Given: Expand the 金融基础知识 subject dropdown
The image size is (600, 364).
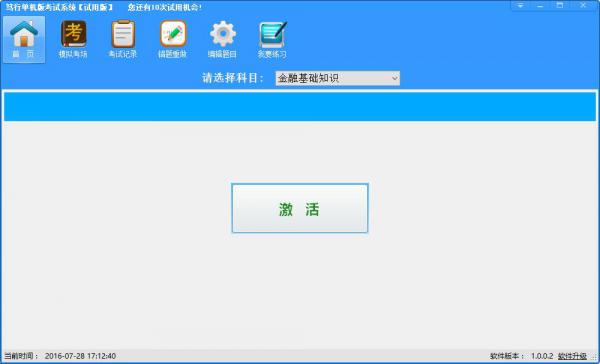Looking at the screenshot, I should [x=338, y=78].
